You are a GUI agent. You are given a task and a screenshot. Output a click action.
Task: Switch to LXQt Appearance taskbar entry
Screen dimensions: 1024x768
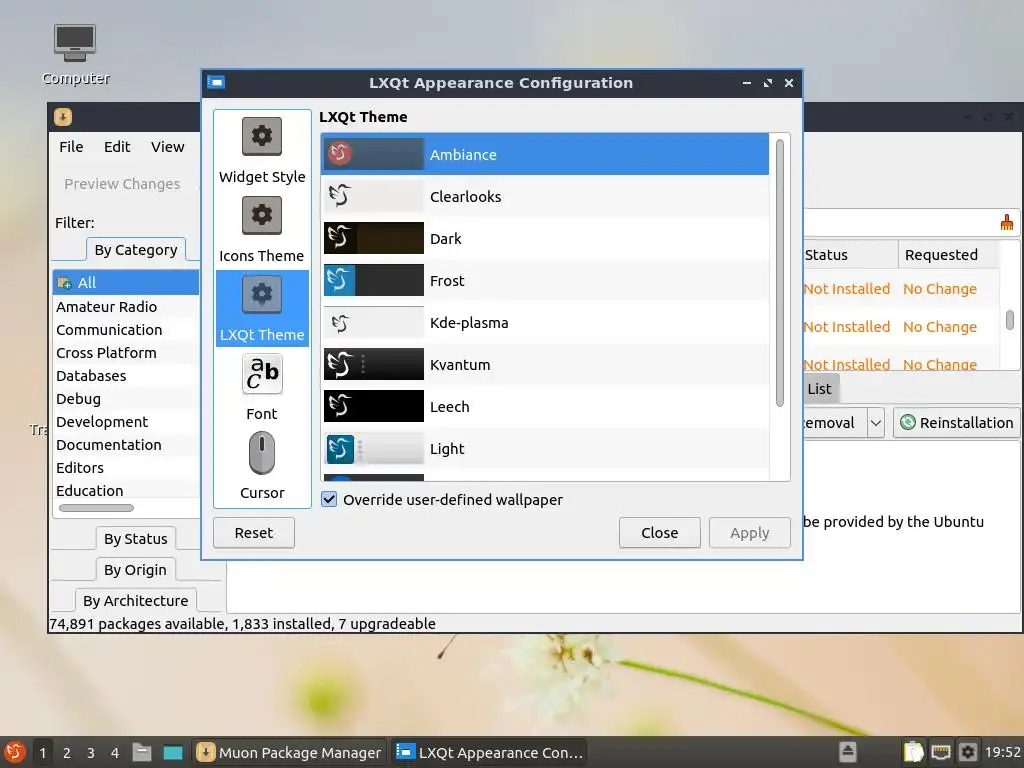(x=489, y=752)
